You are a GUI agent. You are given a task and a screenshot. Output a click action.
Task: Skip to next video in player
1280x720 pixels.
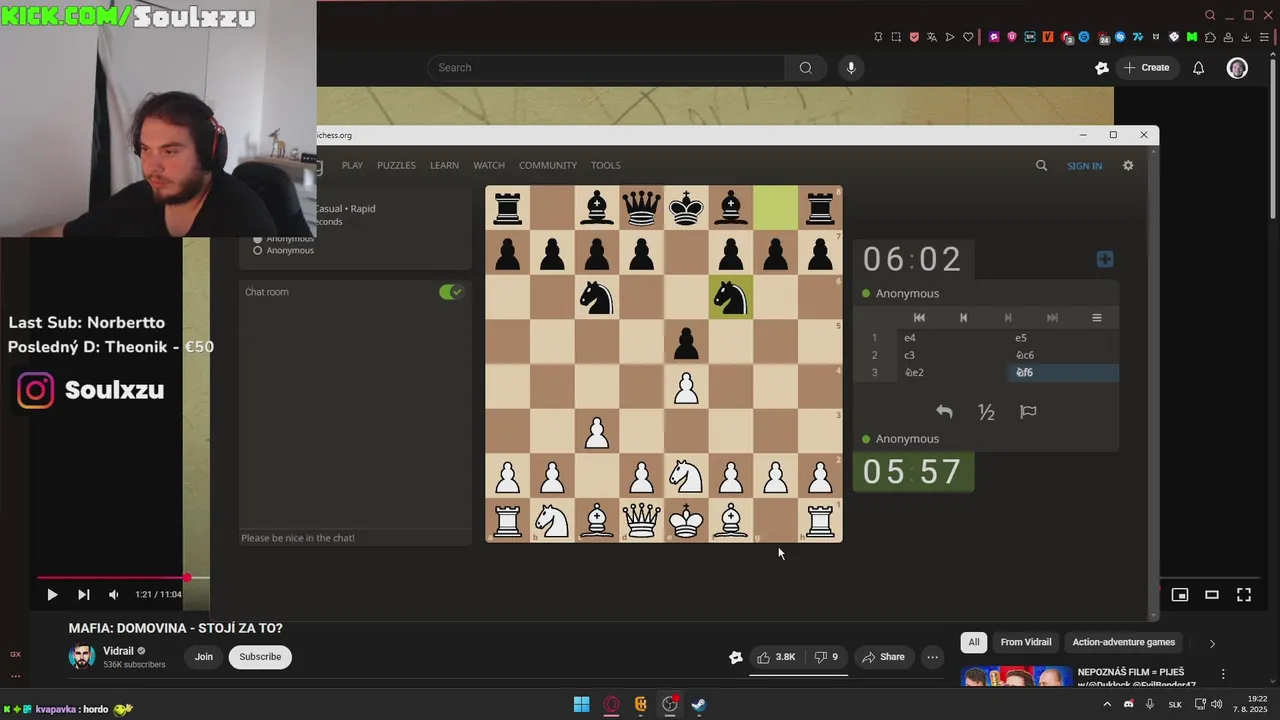pos(84,594)
